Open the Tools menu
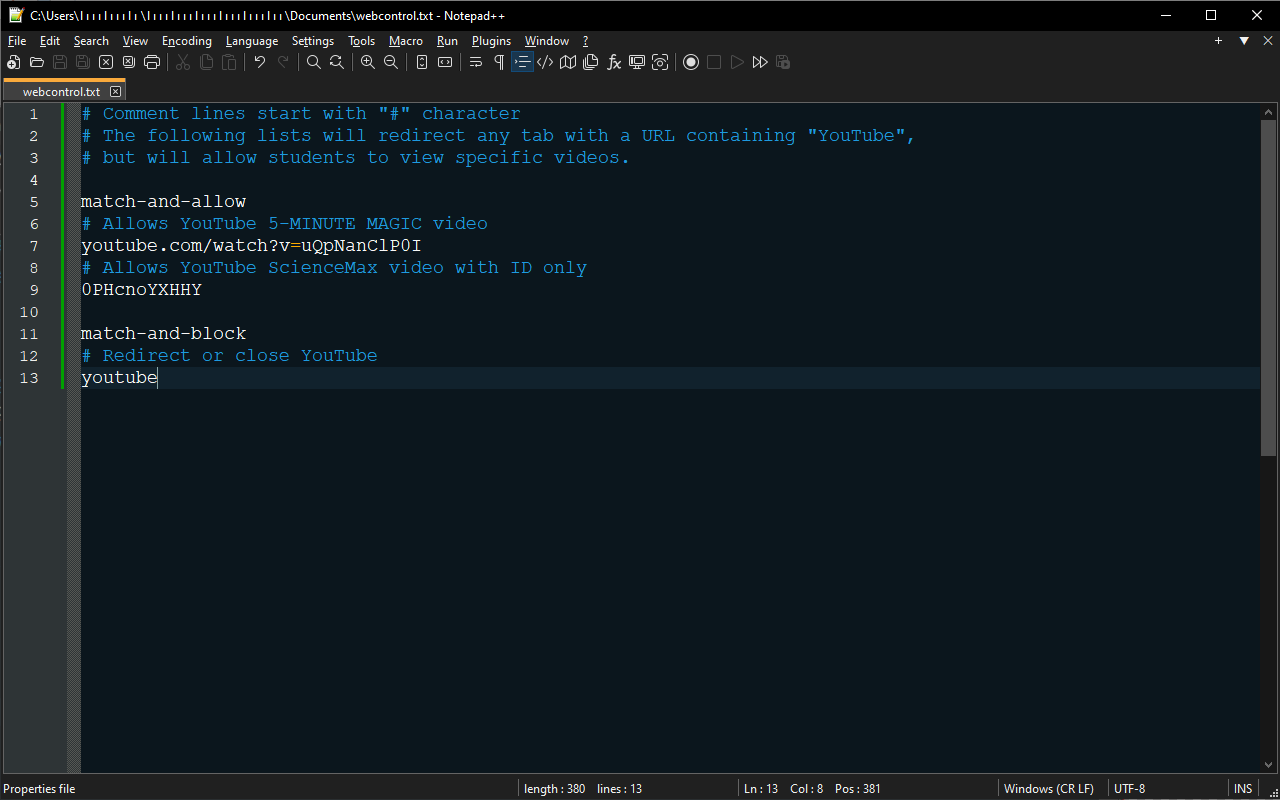 point(362,41)
